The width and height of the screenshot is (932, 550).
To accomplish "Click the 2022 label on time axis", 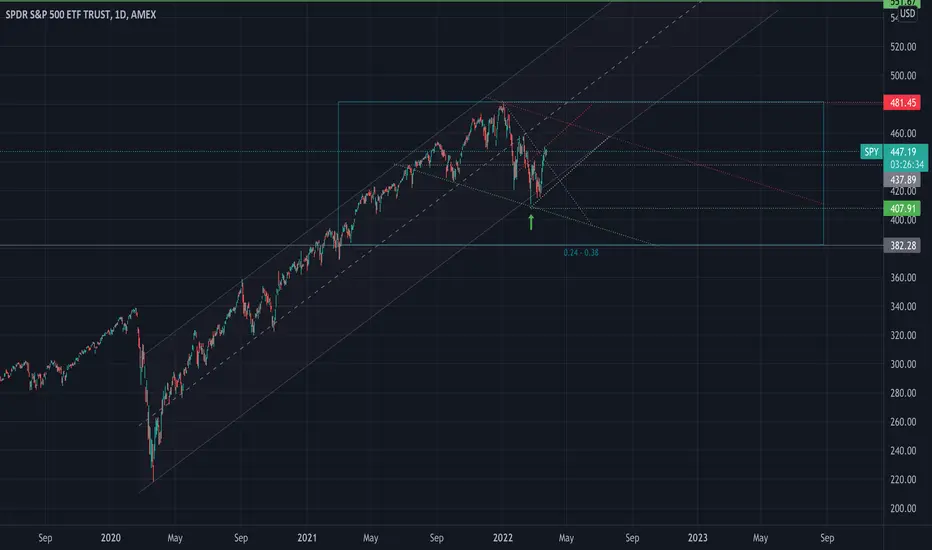I will [503, 538].
